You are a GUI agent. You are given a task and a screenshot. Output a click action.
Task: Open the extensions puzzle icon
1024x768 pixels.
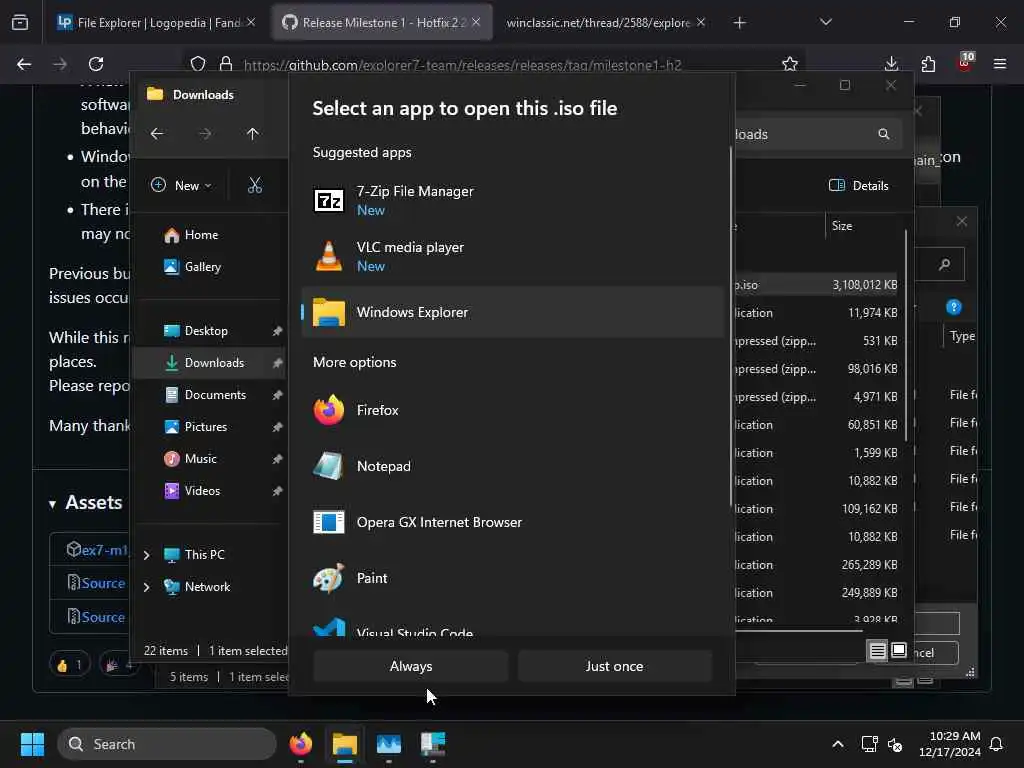click(x=928, y=64)
